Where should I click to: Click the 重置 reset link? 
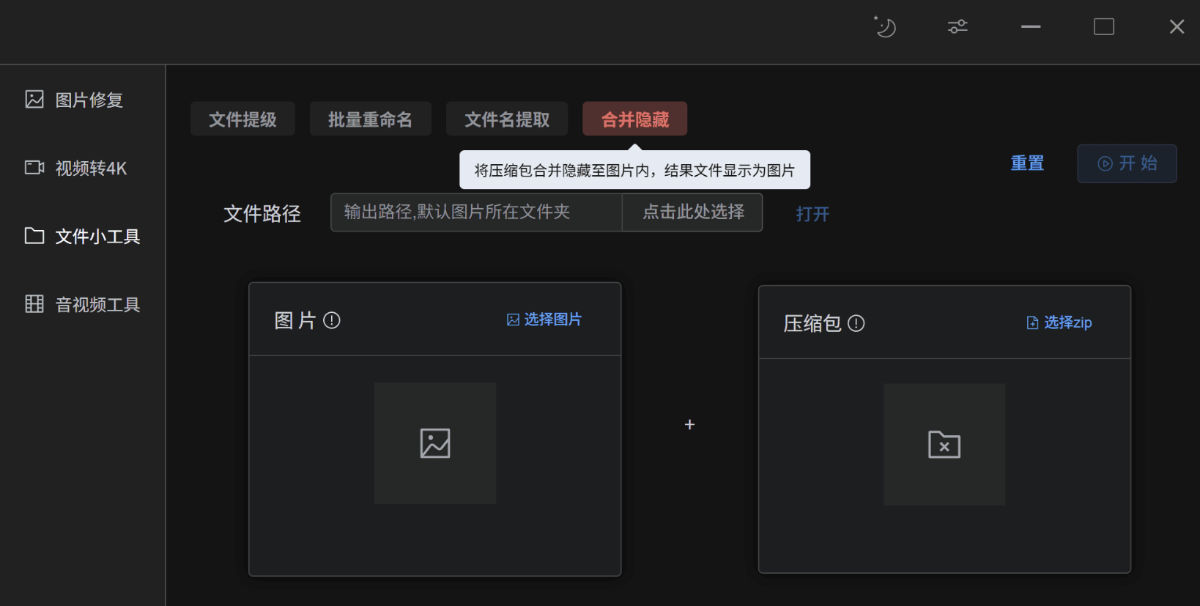1027,164
